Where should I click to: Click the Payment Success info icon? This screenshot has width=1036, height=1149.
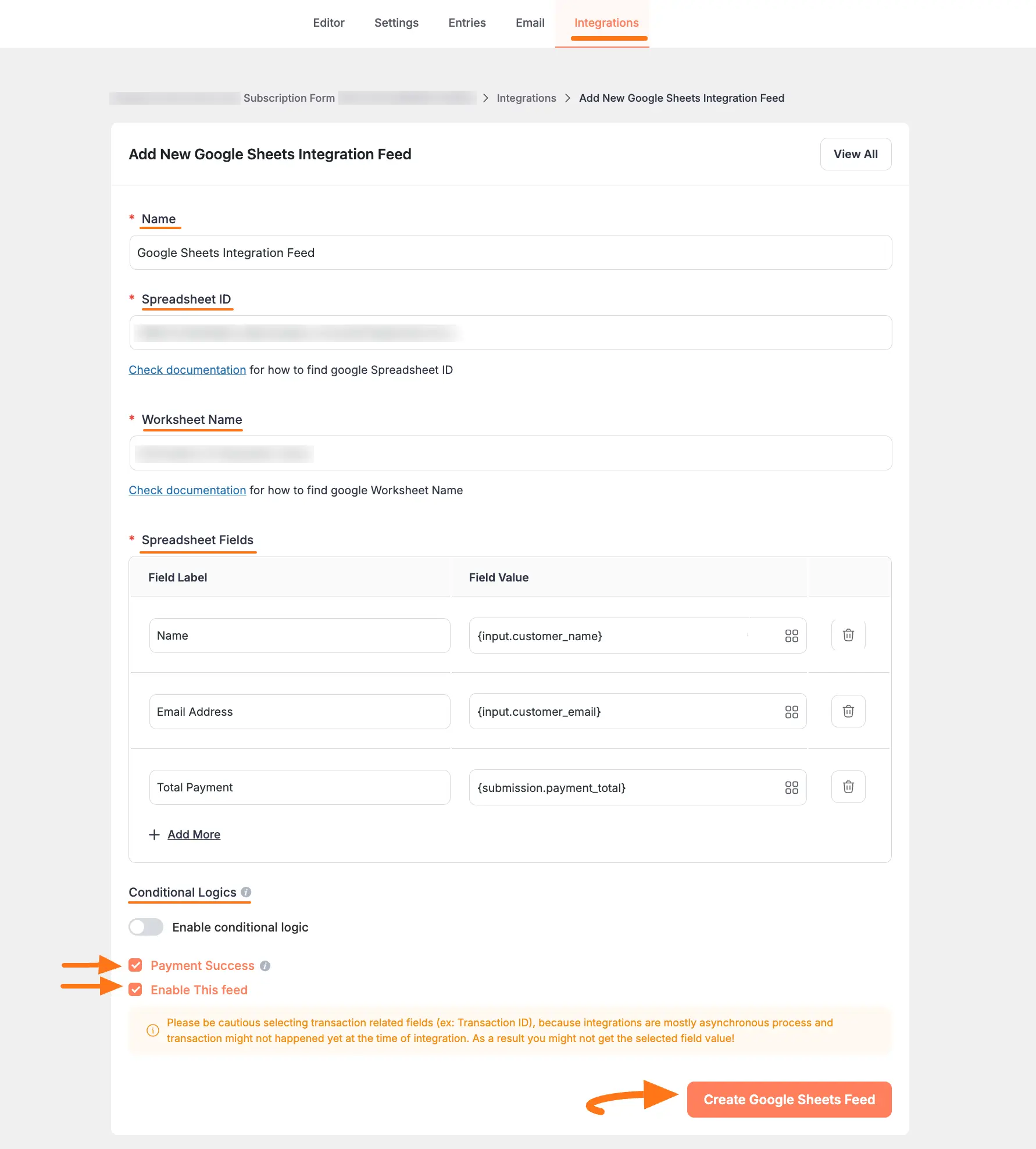(x=265, y=966)
